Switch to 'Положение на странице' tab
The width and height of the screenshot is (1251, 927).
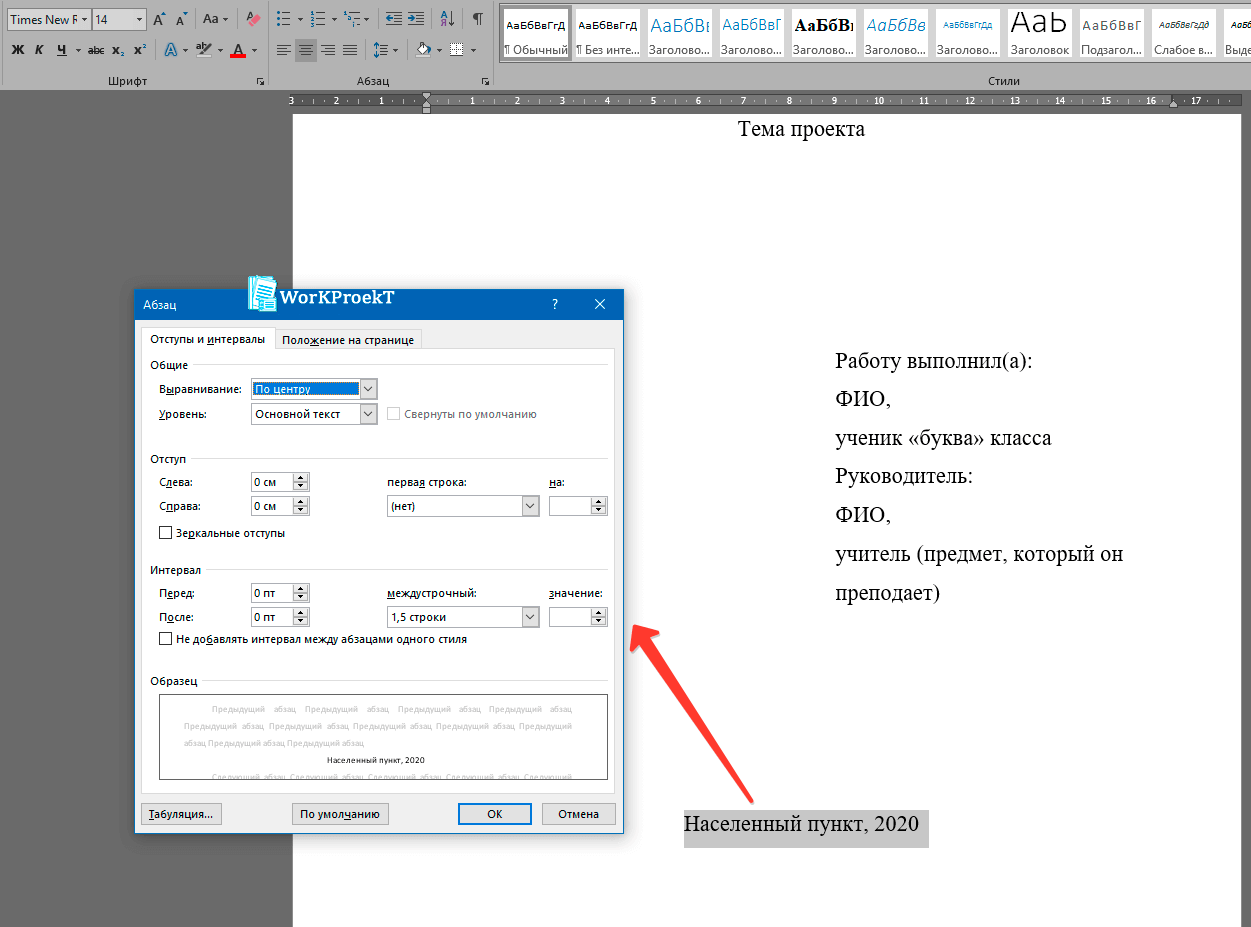coord(347,340)
